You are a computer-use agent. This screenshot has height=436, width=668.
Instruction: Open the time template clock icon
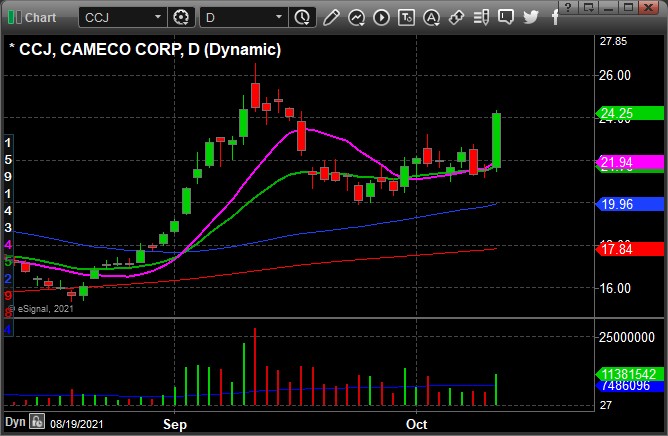click(302, 17)
